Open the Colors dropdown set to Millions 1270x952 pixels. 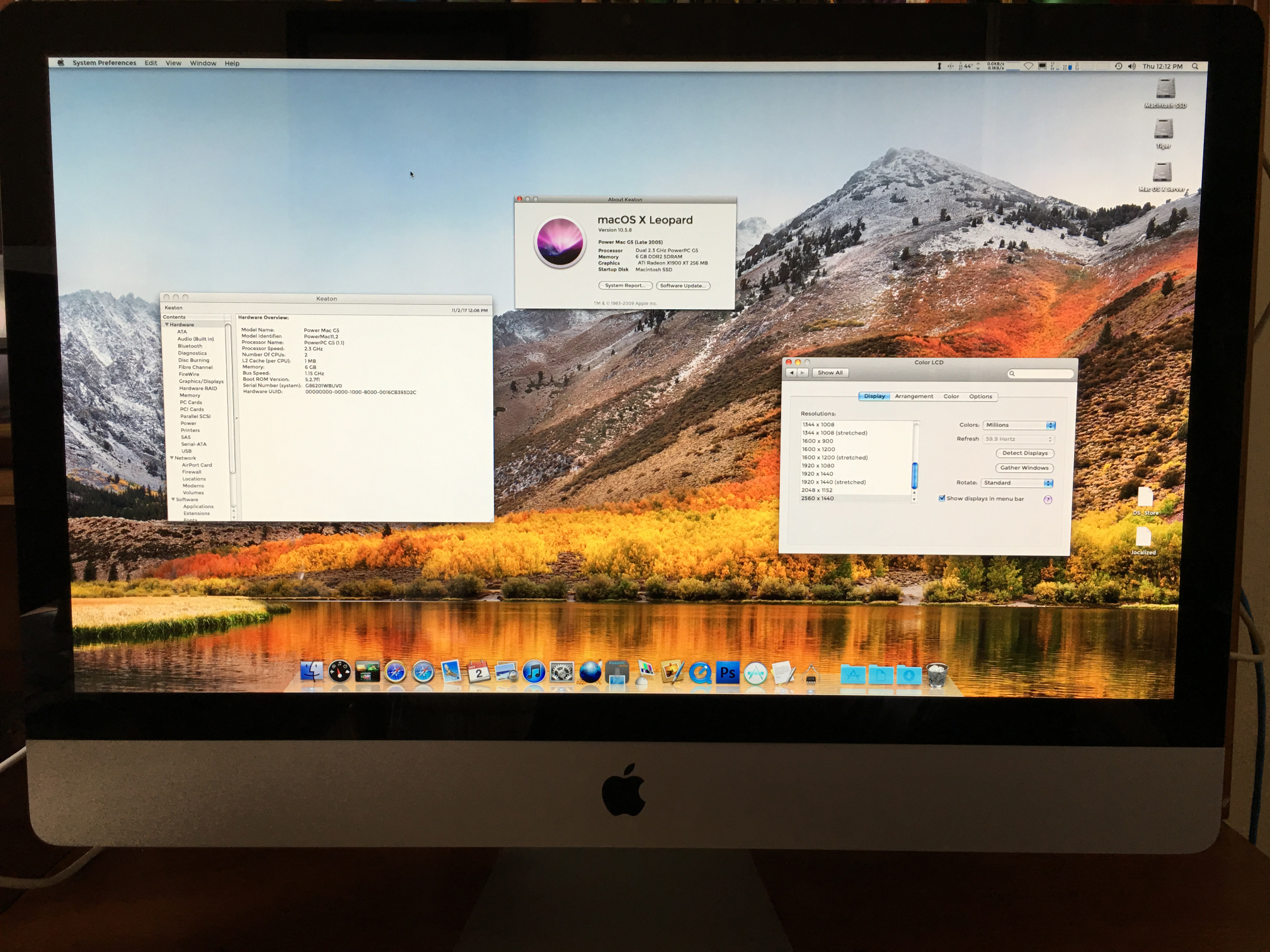[x=1019, y=425]
